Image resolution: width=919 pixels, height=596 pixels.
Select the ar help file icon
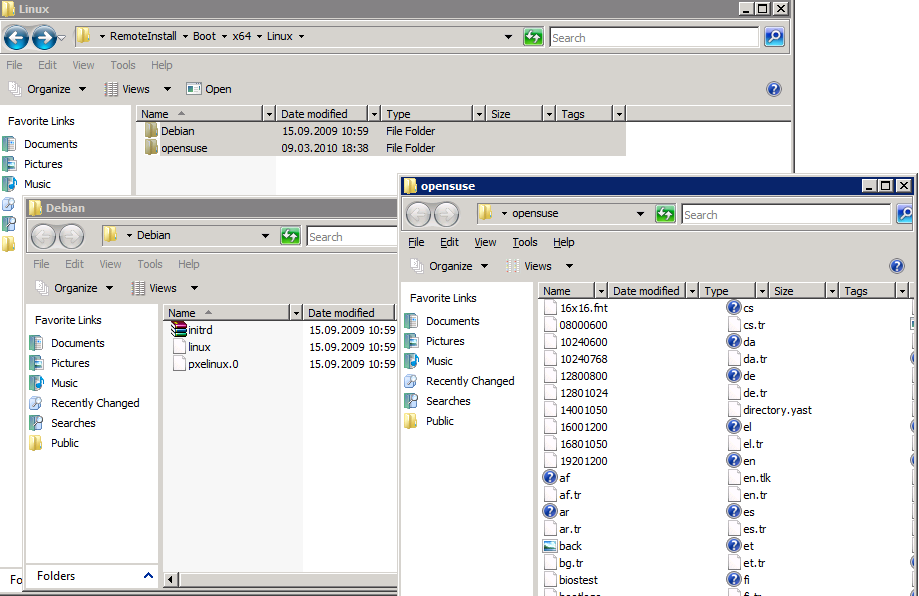tap(550, 511)
